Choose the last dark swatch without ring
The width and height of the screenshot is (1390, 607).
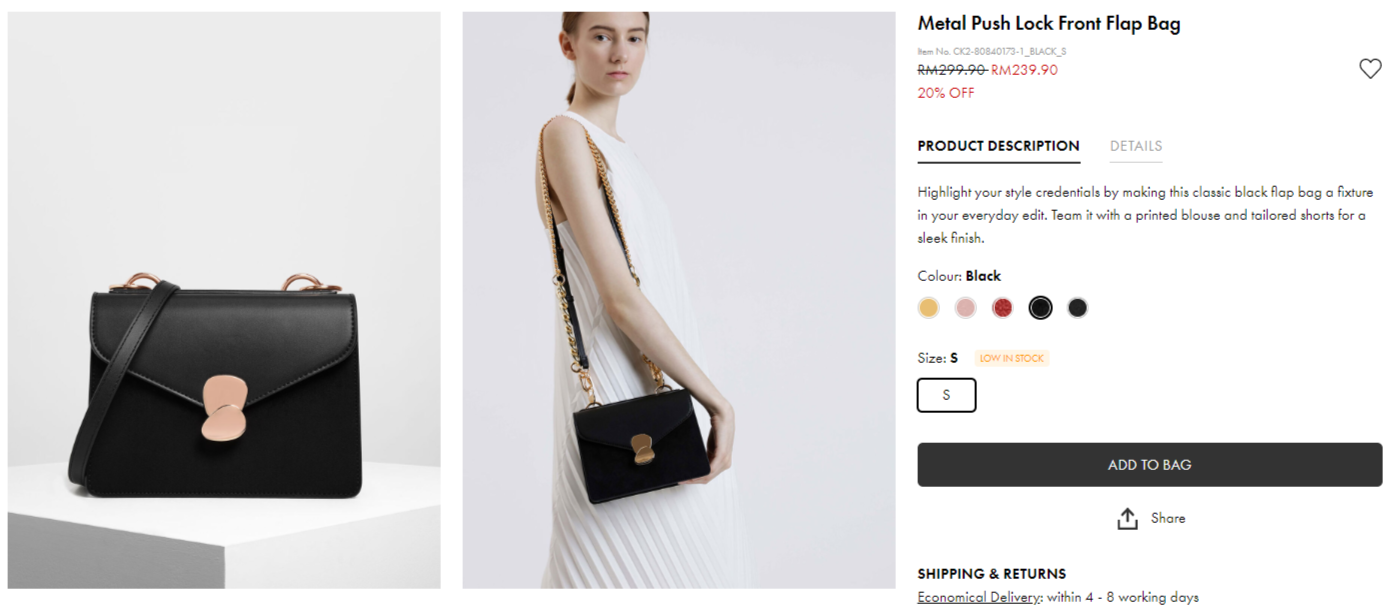click(x=1077, y=308)
